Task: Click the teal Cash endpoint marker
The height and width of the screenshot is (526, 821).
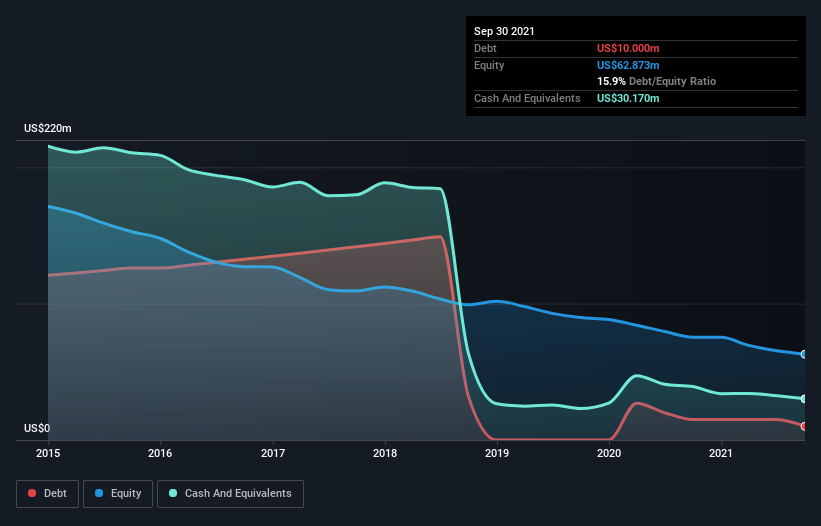Action: pyautogui.click(x=804, y=399)
